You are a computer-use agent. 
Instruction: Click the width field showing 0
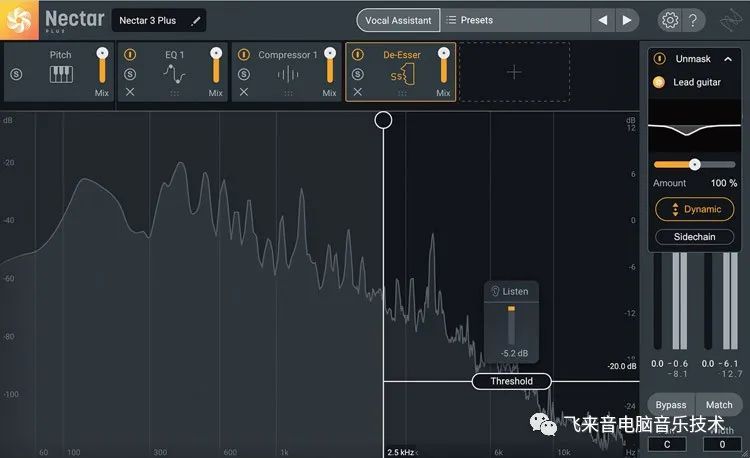722,444
